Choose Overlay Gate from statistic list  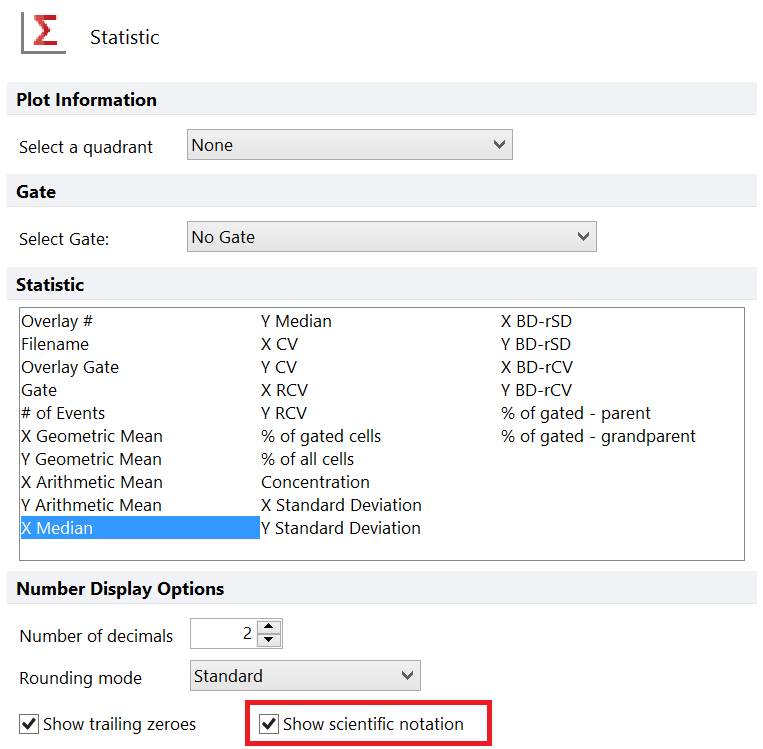pos(70,367)
